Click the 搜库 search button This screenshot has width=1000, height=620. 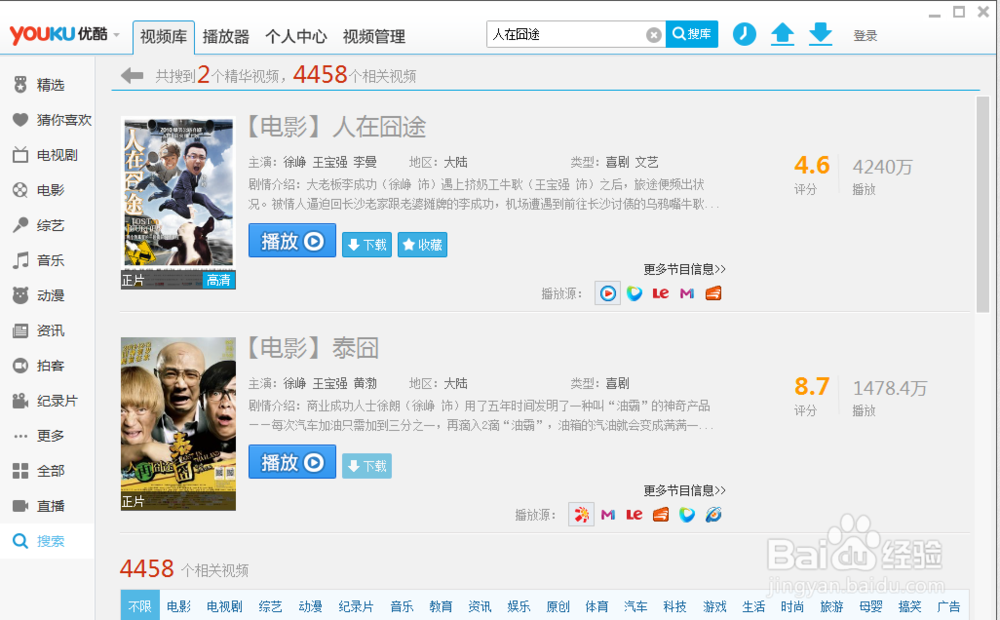click(692, 34)
